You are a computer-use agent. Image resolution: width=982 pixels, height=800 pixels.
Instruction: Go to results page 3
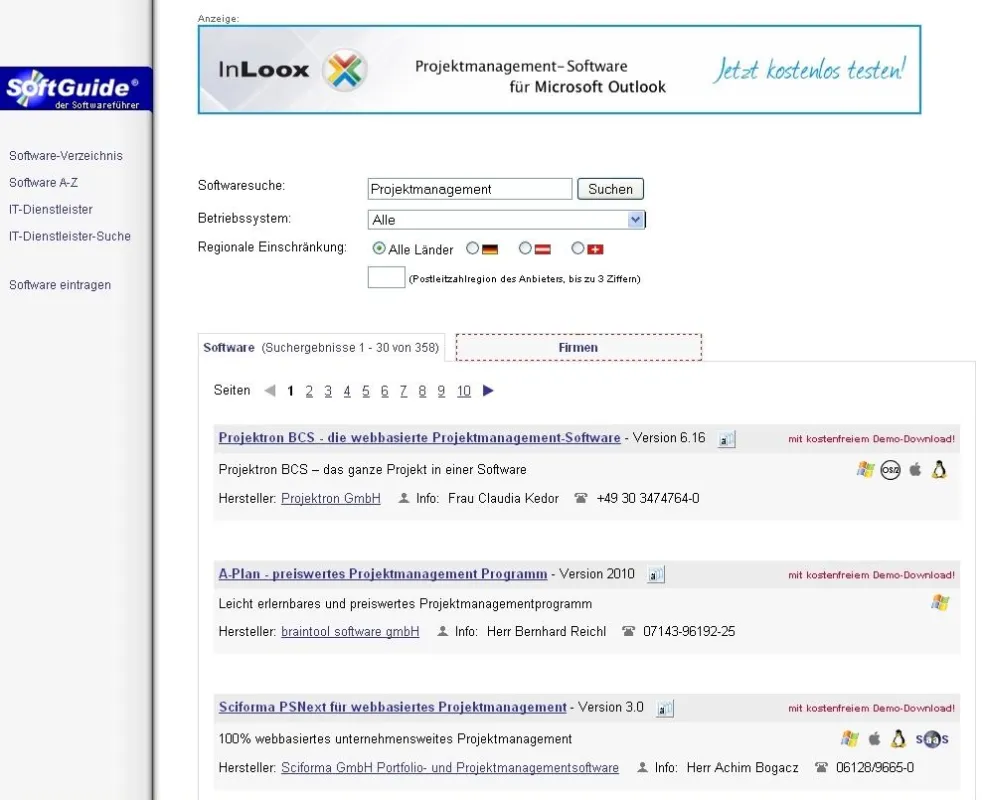(x=328, y=392)
